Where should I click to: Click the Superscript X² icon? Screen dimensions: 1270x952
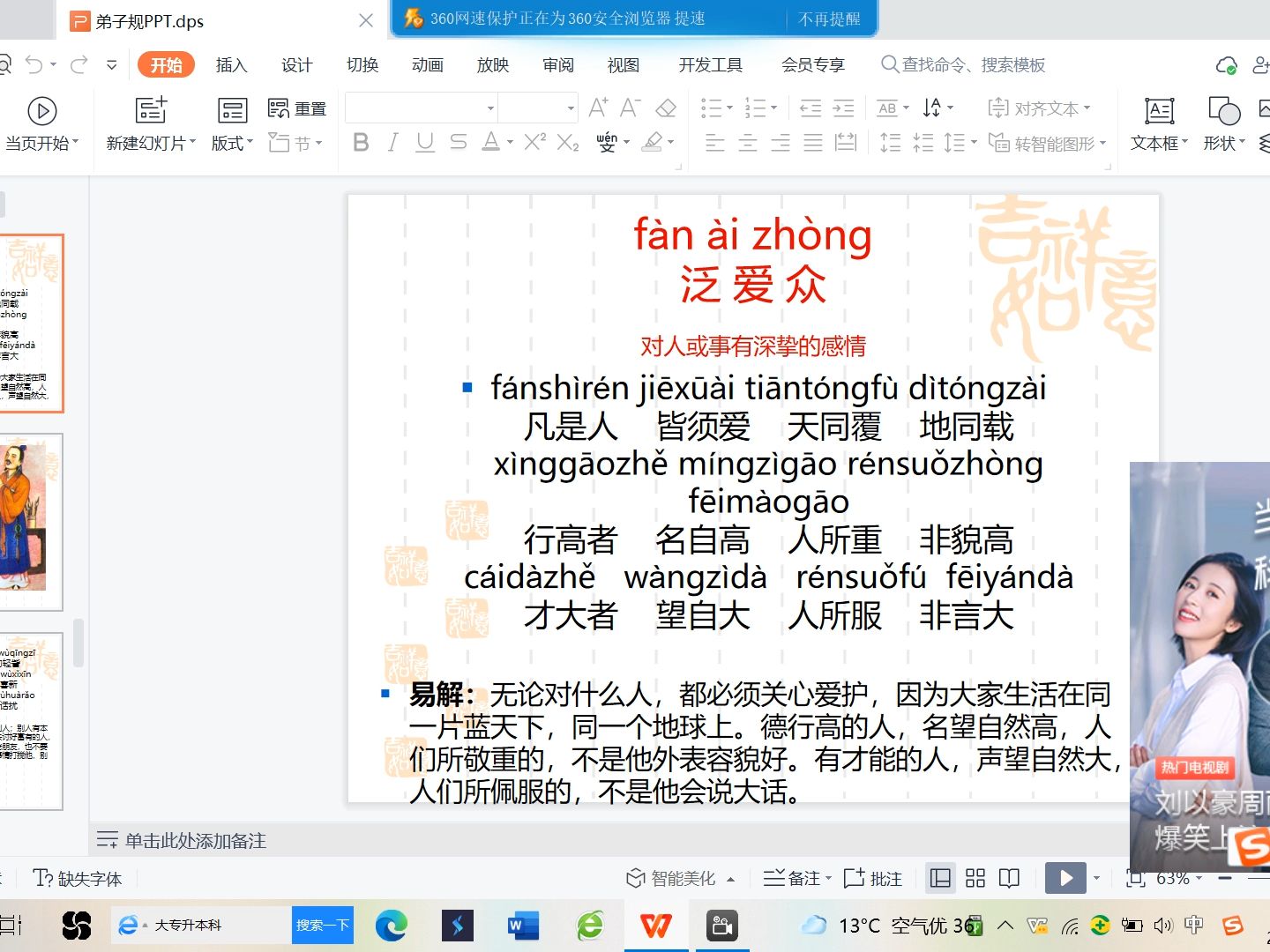[534, 142]
